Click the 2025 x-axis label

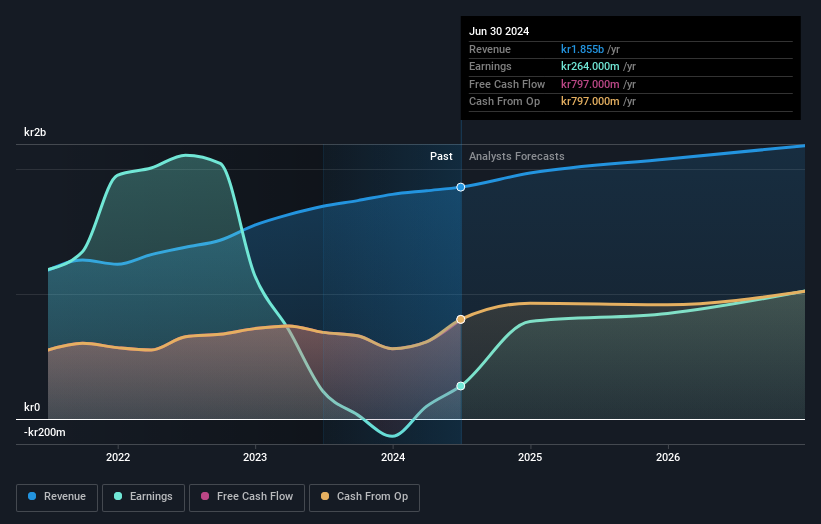click(x=530, y=457)
